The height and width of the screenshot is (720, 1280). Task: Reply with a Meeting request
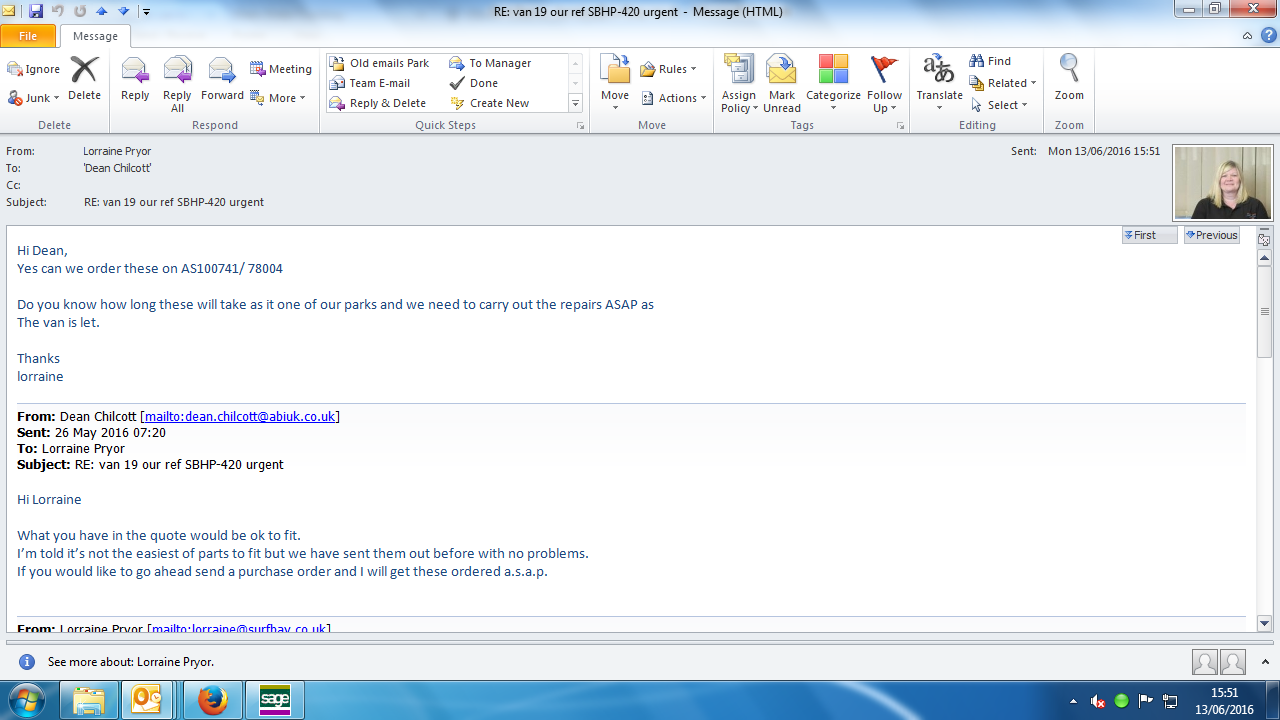[281, 69]
